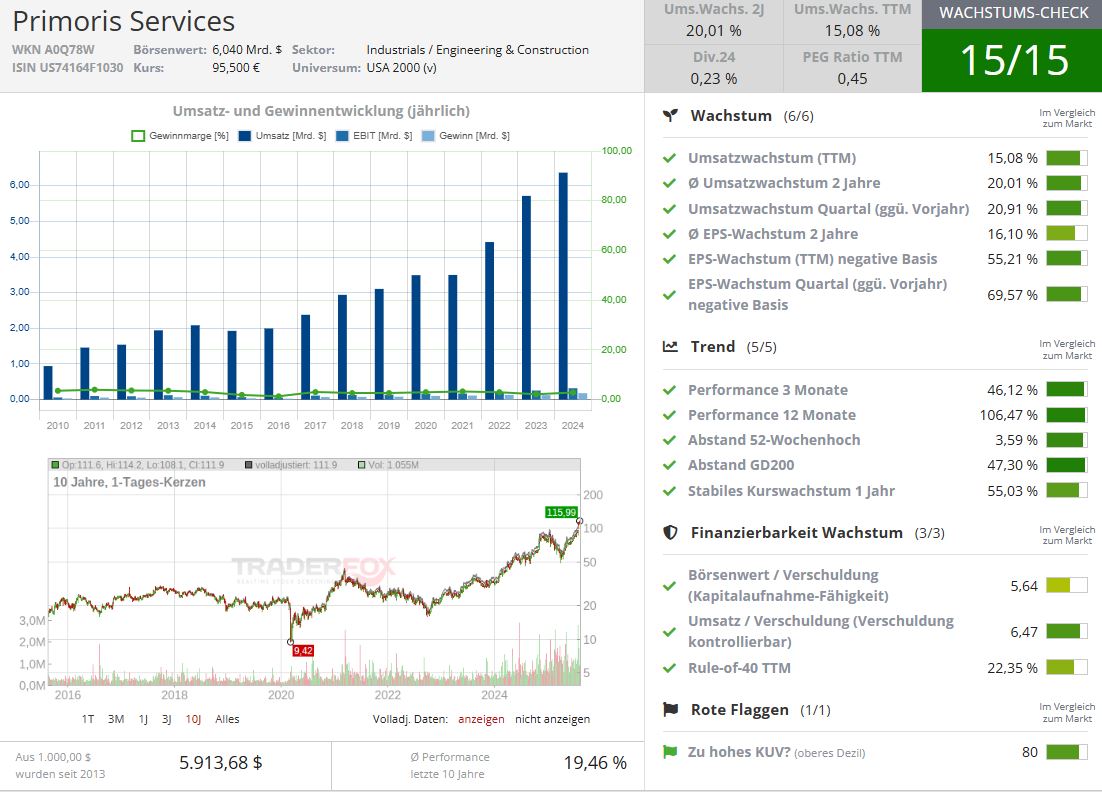Click the Börsenwert / Verschuldung rating bar

point(1066,586)
